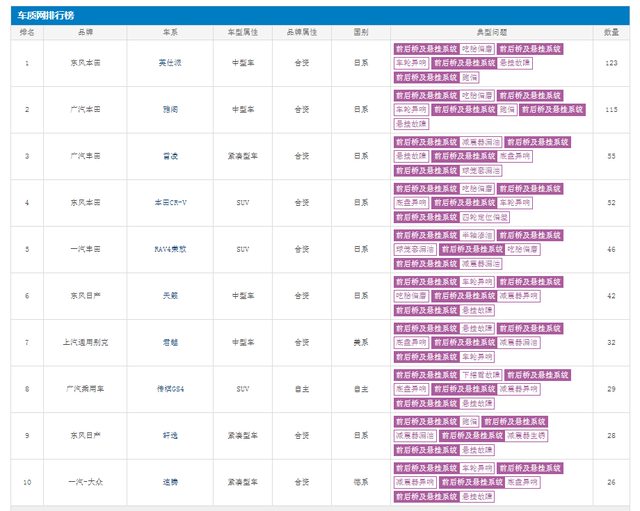Click 东风日产 brand in the 天籁 row
The width and height of the screenshot is (640, 511).
[x=85, y=295]
